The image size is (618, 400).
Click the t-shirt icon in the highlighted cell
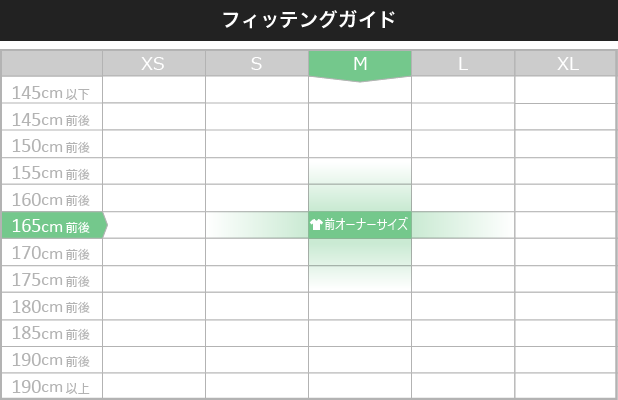click(316, 225)
